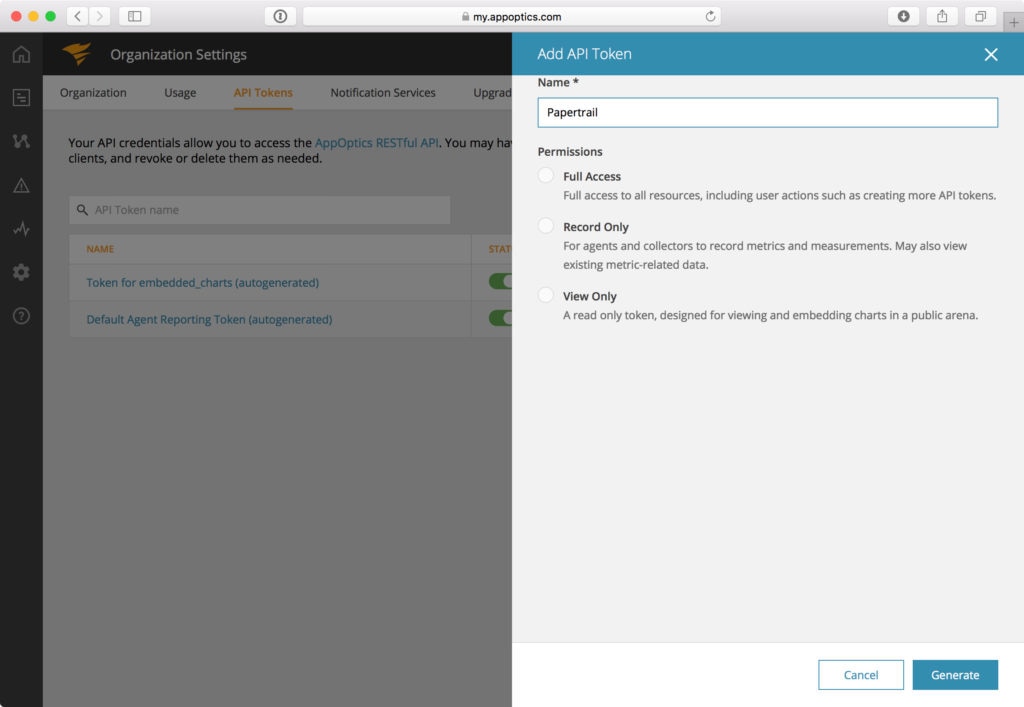Open the Settings gear icon in sidebar
1024x707 pixels.
[x=21, y=272]
